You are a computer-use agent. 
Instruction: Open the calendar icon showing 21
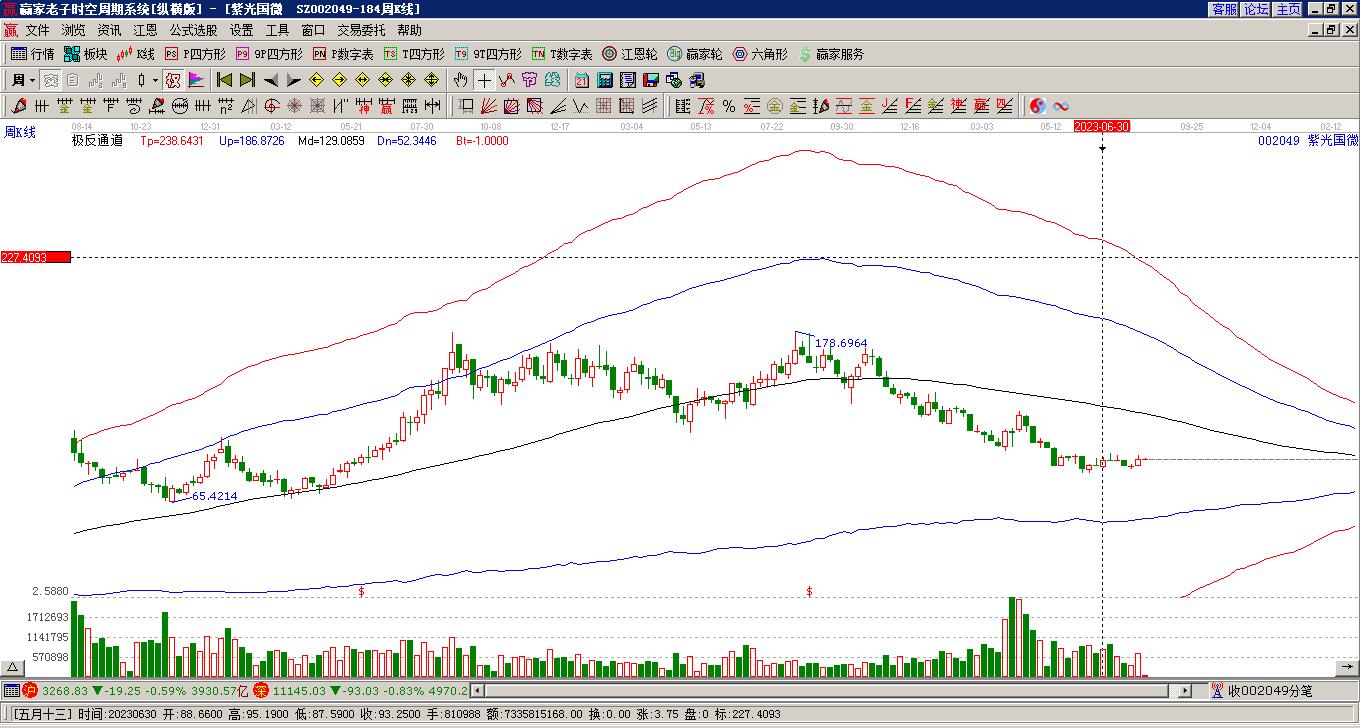(582, 80)
